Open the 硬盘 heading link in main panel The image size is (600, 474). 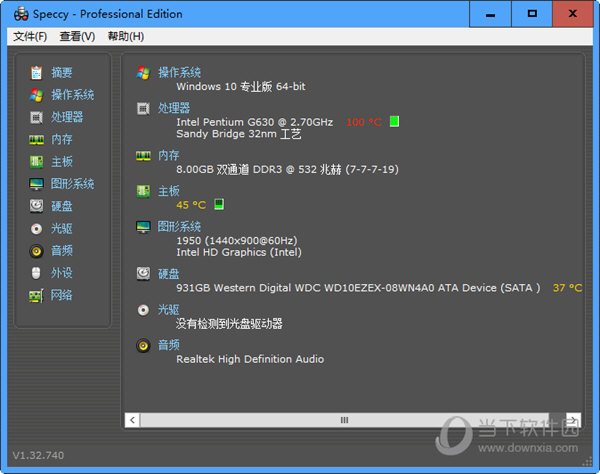click(169, 274)
